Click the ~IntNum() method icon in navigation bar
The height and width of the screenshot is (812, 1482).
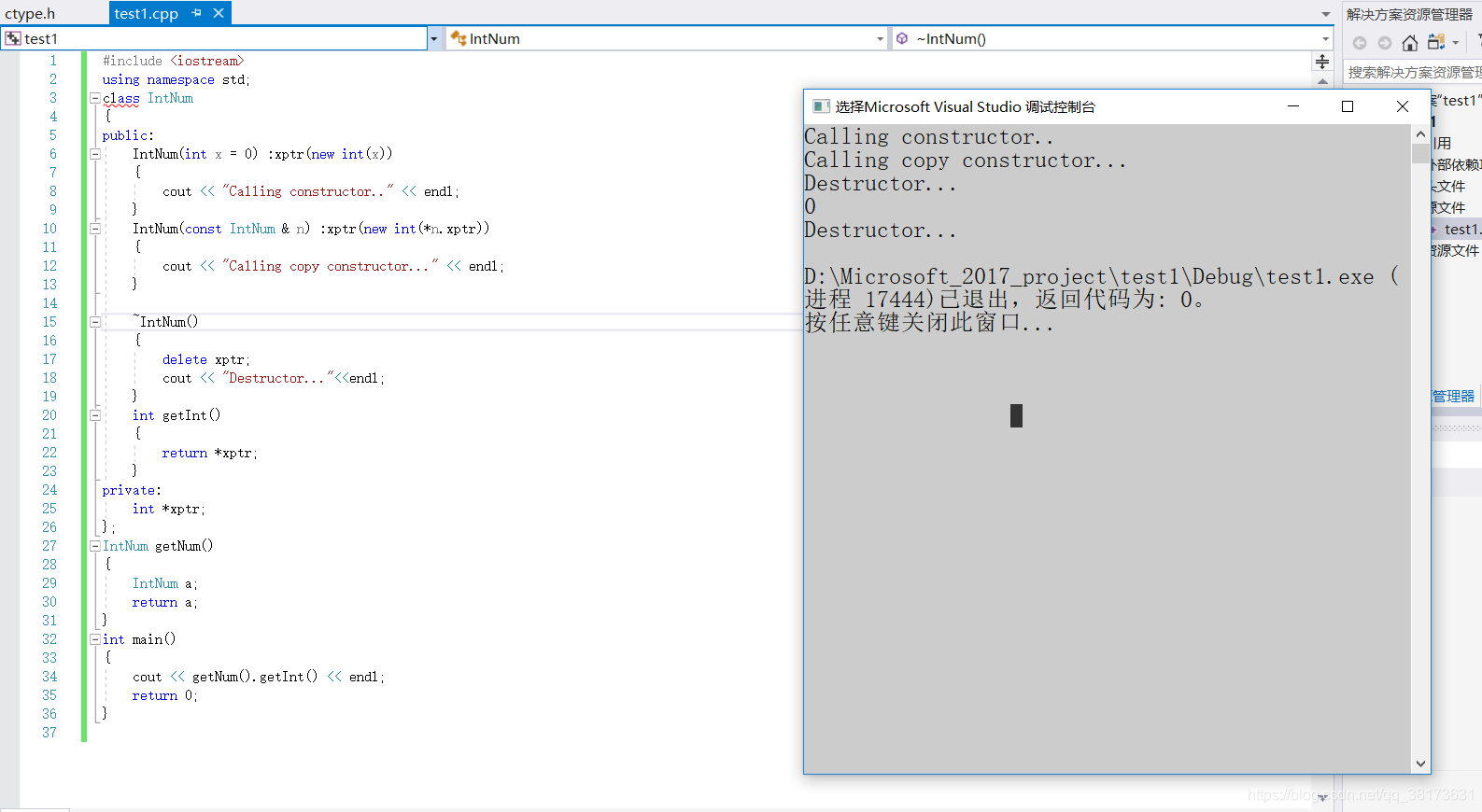902,38
